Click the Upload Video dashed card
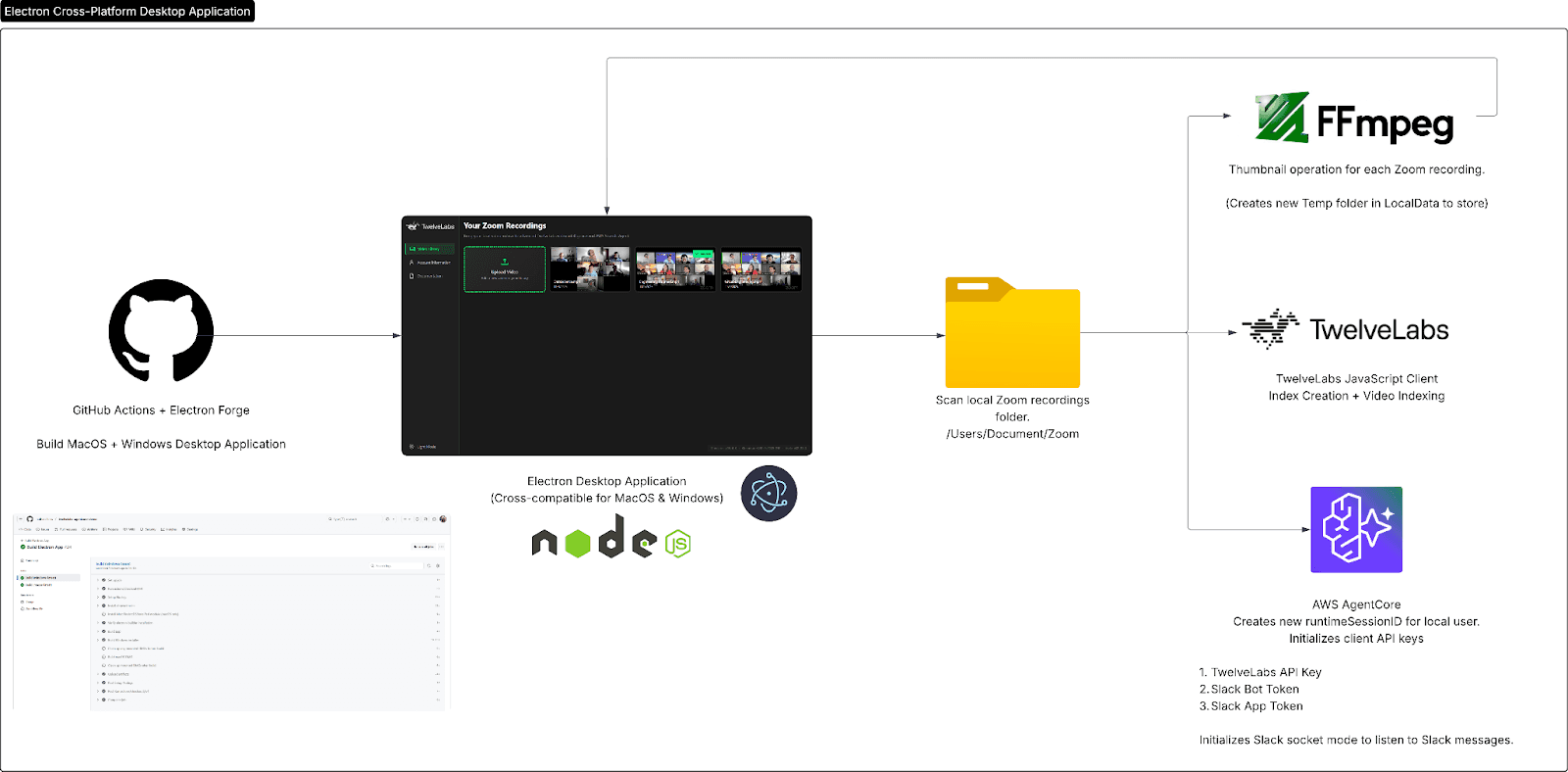The height and width of the screenshot is (772, 1568). click(505, 269)
